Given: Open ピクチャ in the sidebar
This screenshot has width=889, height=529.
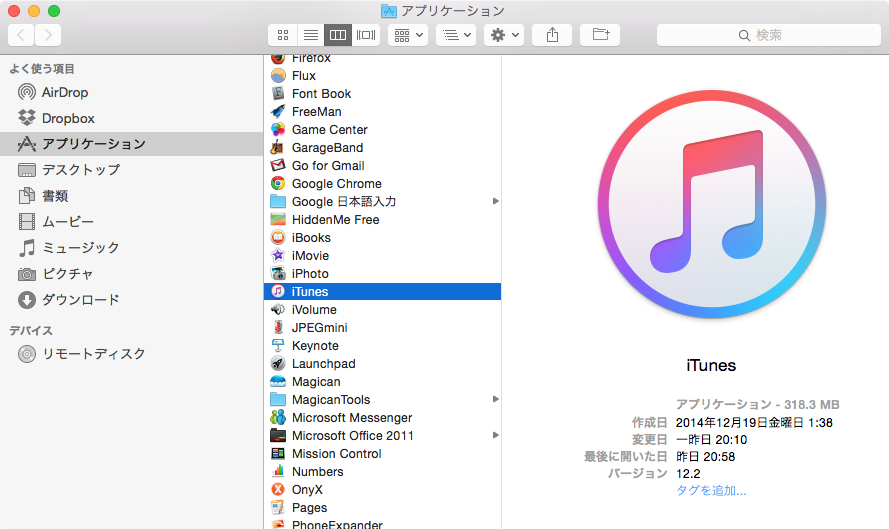Looking at the screenshot, I should pos(132,274).
